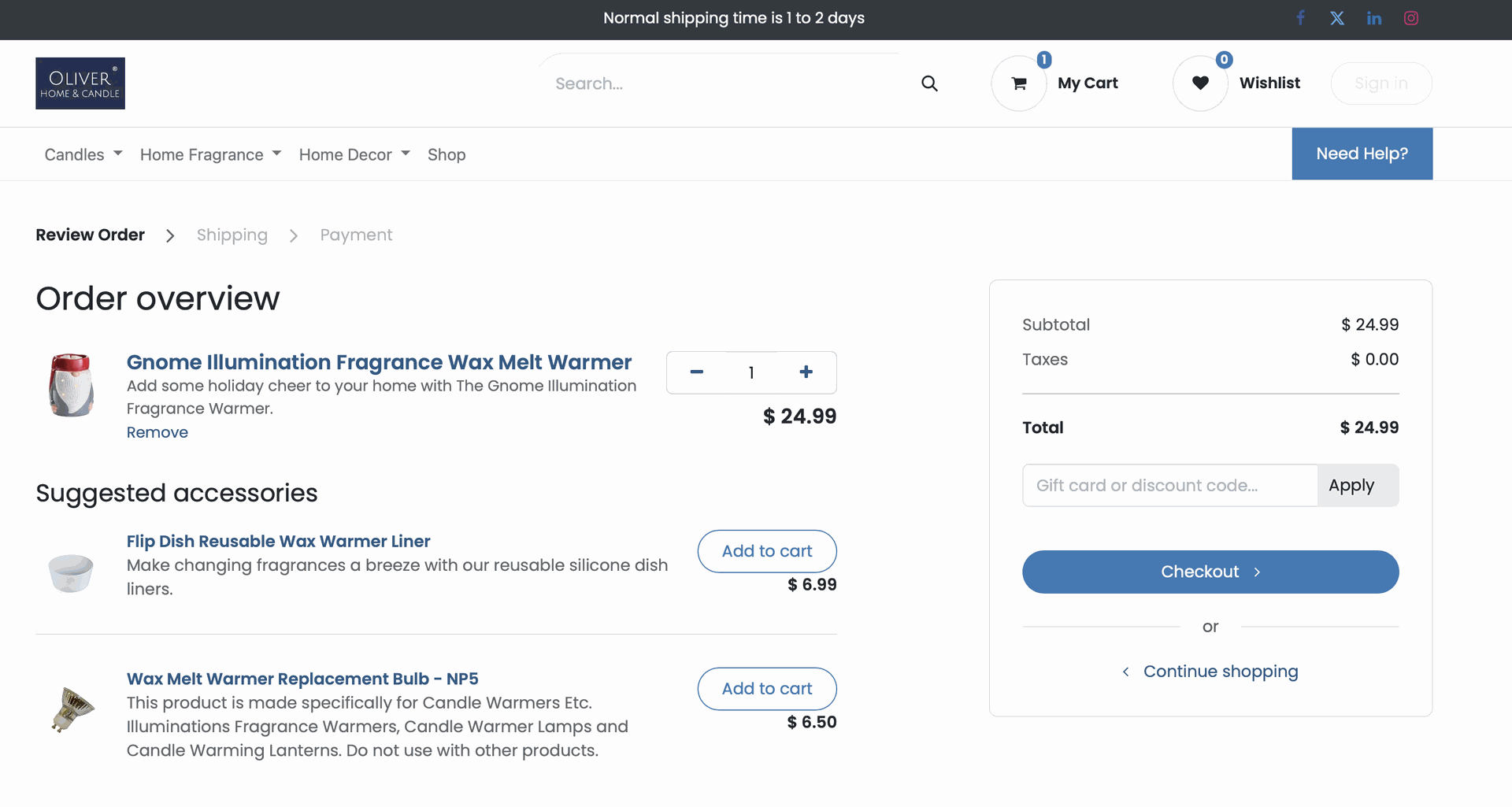Add Flip Dish Liner to cart
This screenshot has height=807, width=1512.
(x=766, y=551)
